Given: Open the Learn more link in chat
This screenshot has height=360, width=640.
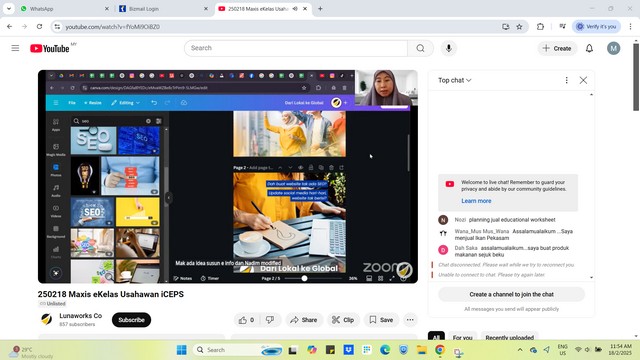Looking at the screenshot, I should point(476,201).
